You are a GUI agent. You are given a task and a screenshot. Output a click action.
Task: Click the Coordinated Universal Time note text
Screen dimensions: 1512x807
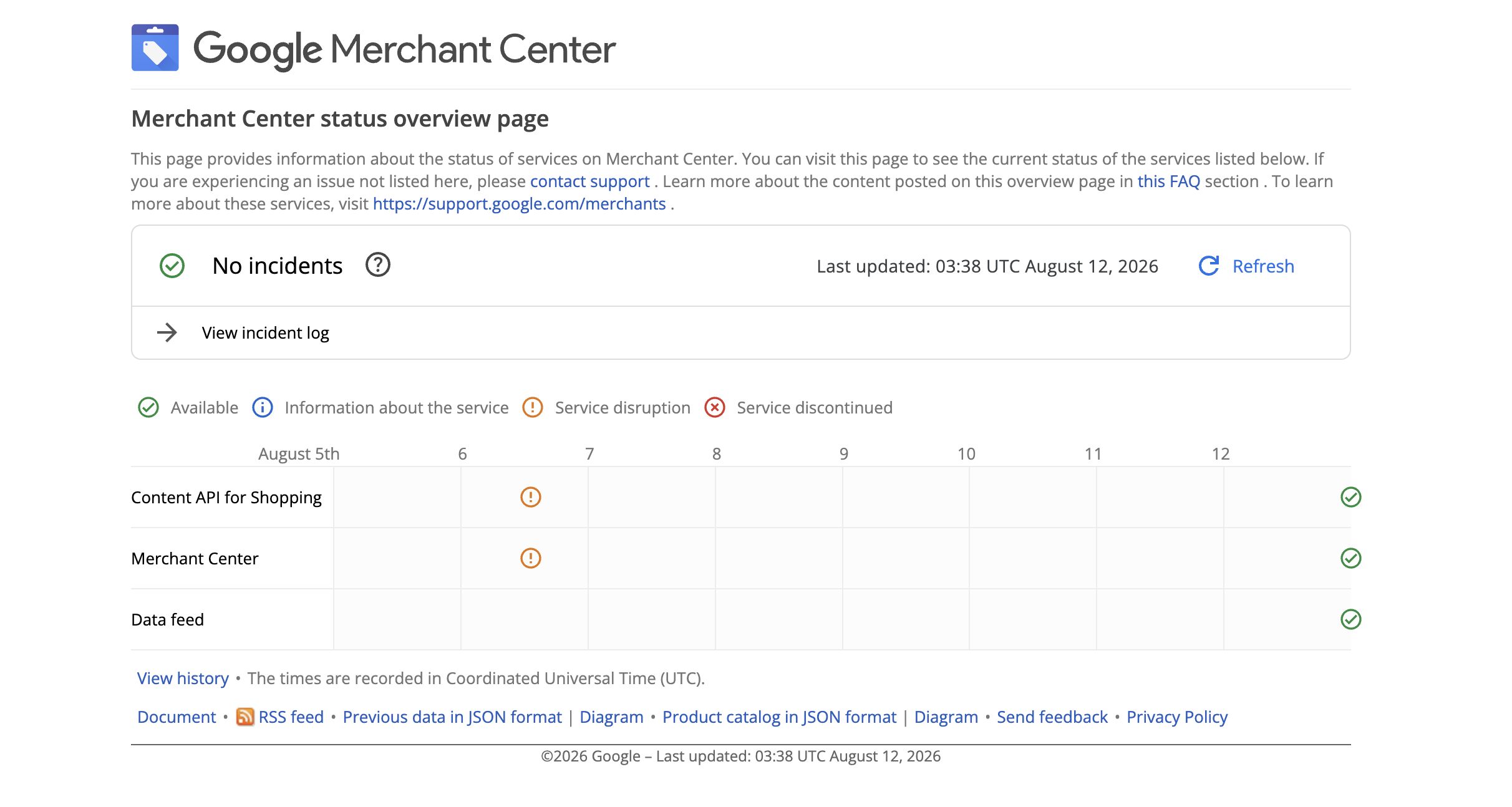[x=476, y=678]
